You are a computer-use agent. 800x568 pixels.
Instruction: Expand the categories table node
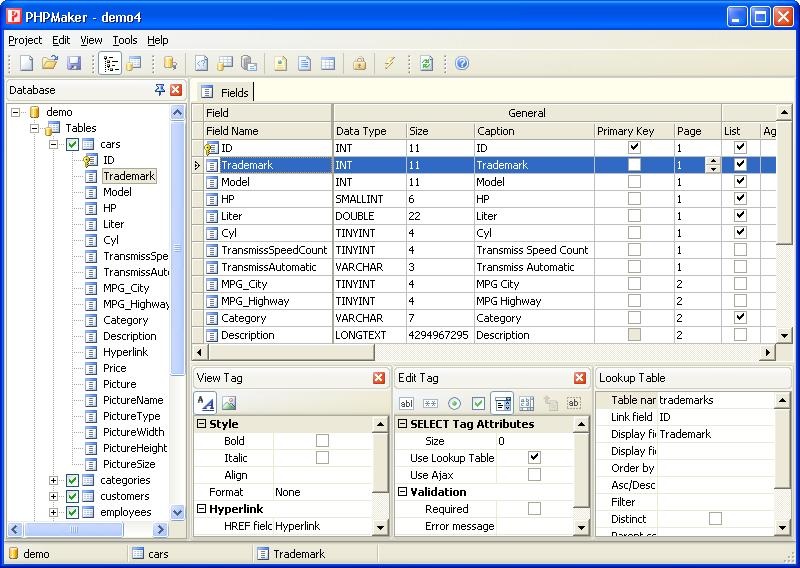[54, 480]
